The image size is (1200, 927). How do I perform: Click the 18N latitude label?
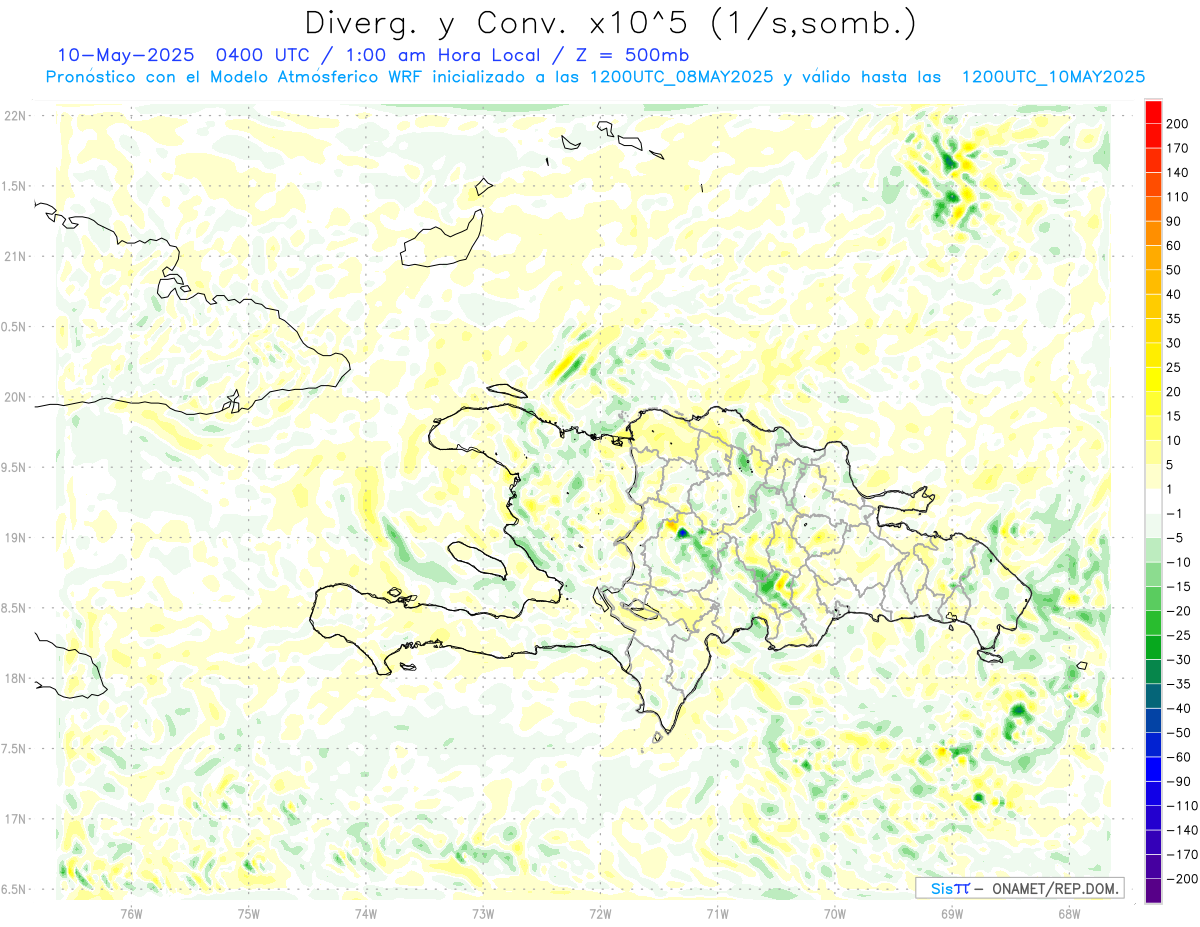[14, 678]
